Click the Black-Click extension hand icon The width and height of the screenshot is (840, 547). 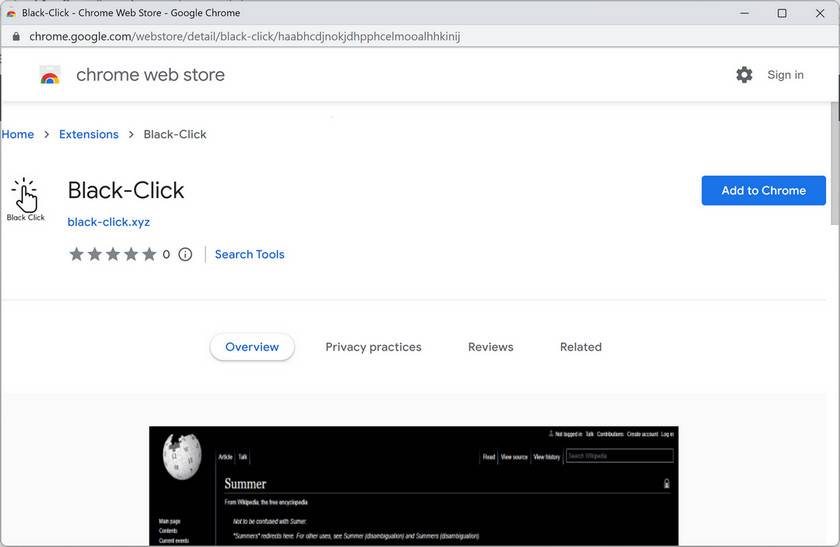tap(26, 196)
